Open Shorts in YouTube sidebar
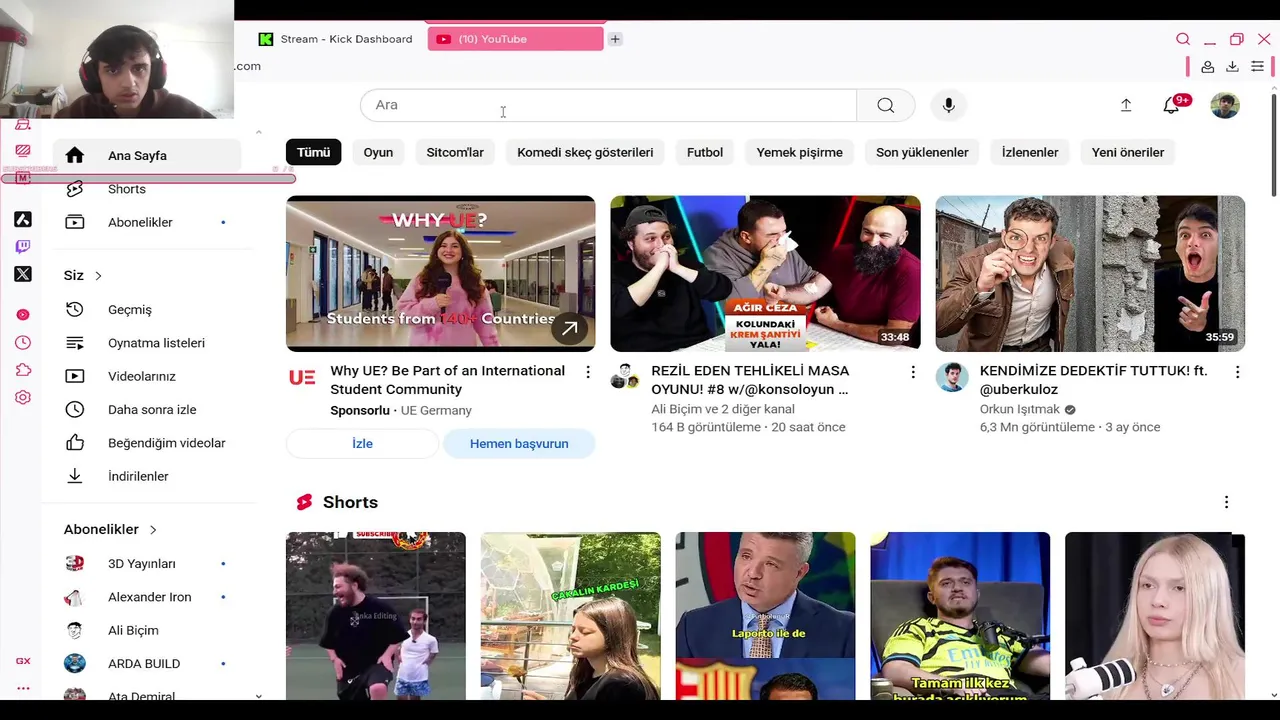 [147, 189]
